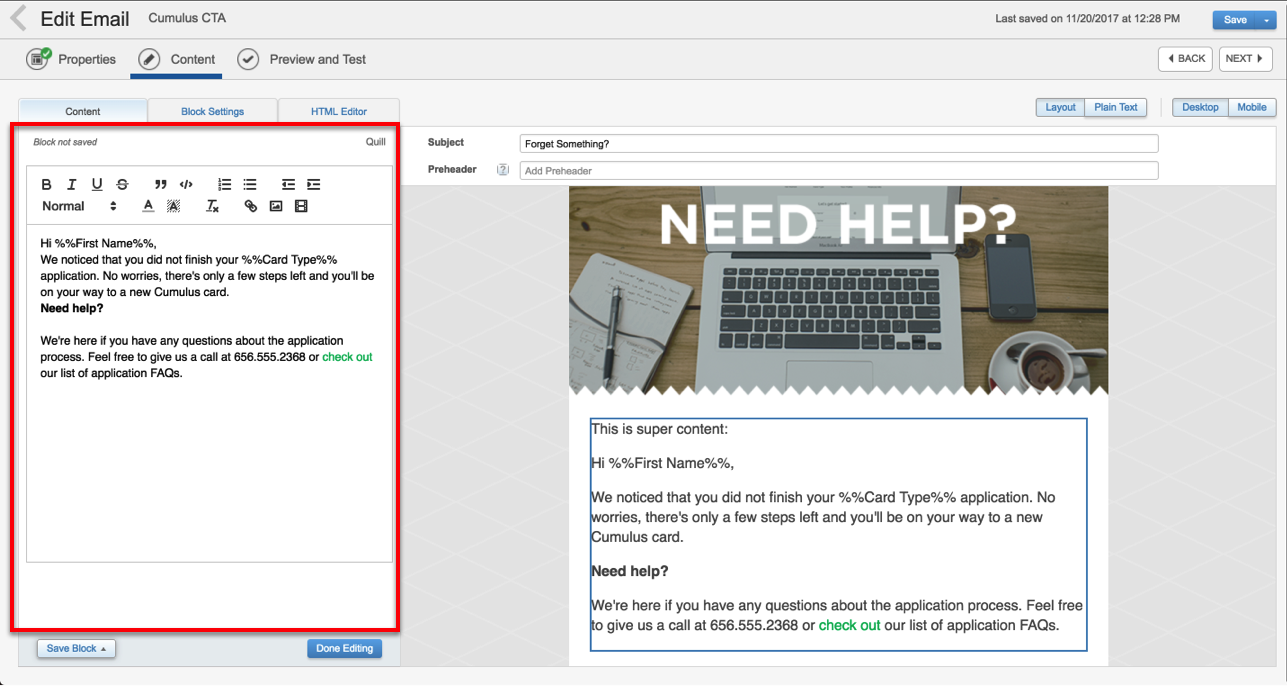Expand the Save Block options
This screenshot has width=1287, height=686.
pyautogui.click(x=77, y=648)
